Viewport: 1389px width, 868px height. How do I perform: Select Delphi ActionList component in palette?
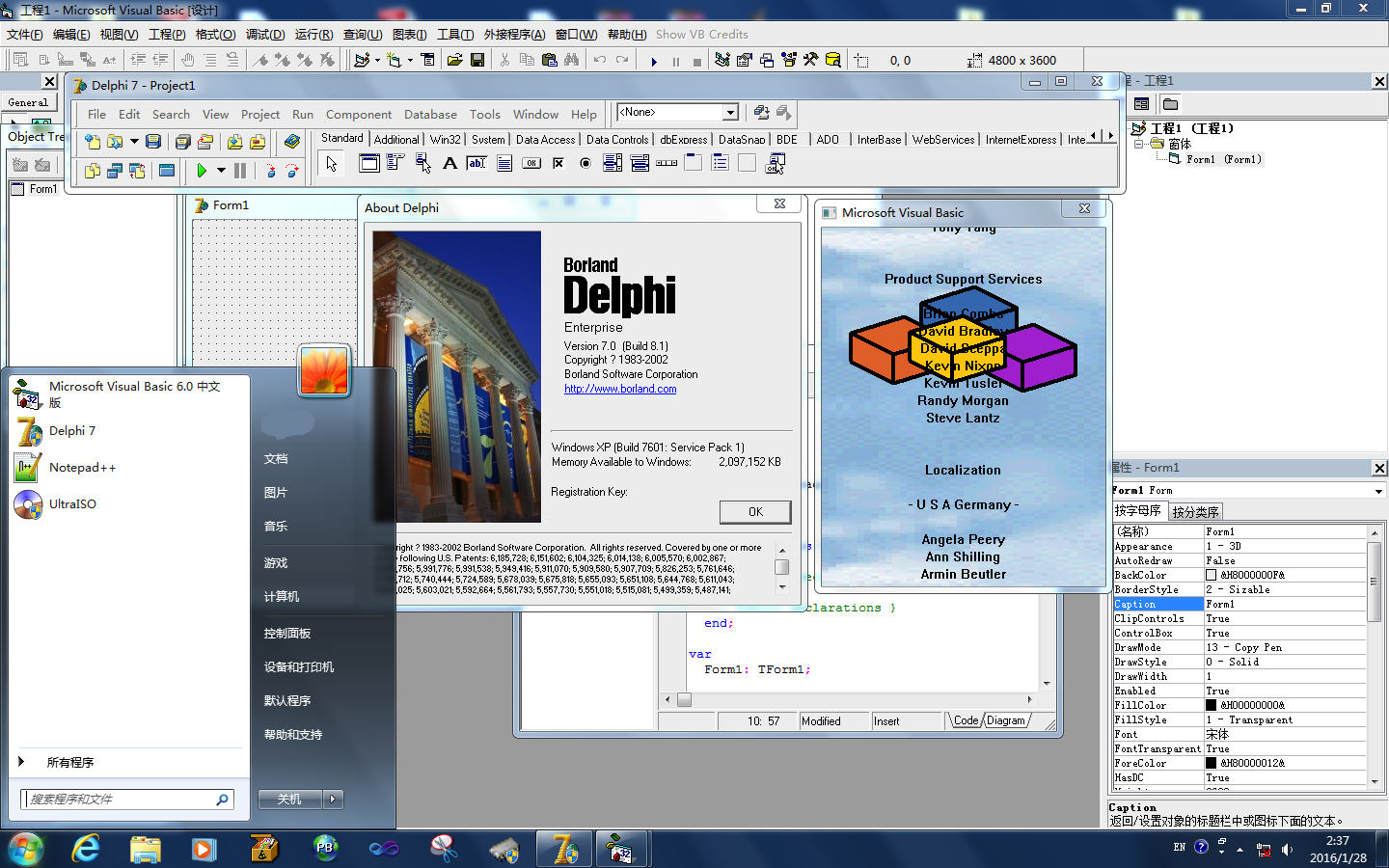coord(775,163)
